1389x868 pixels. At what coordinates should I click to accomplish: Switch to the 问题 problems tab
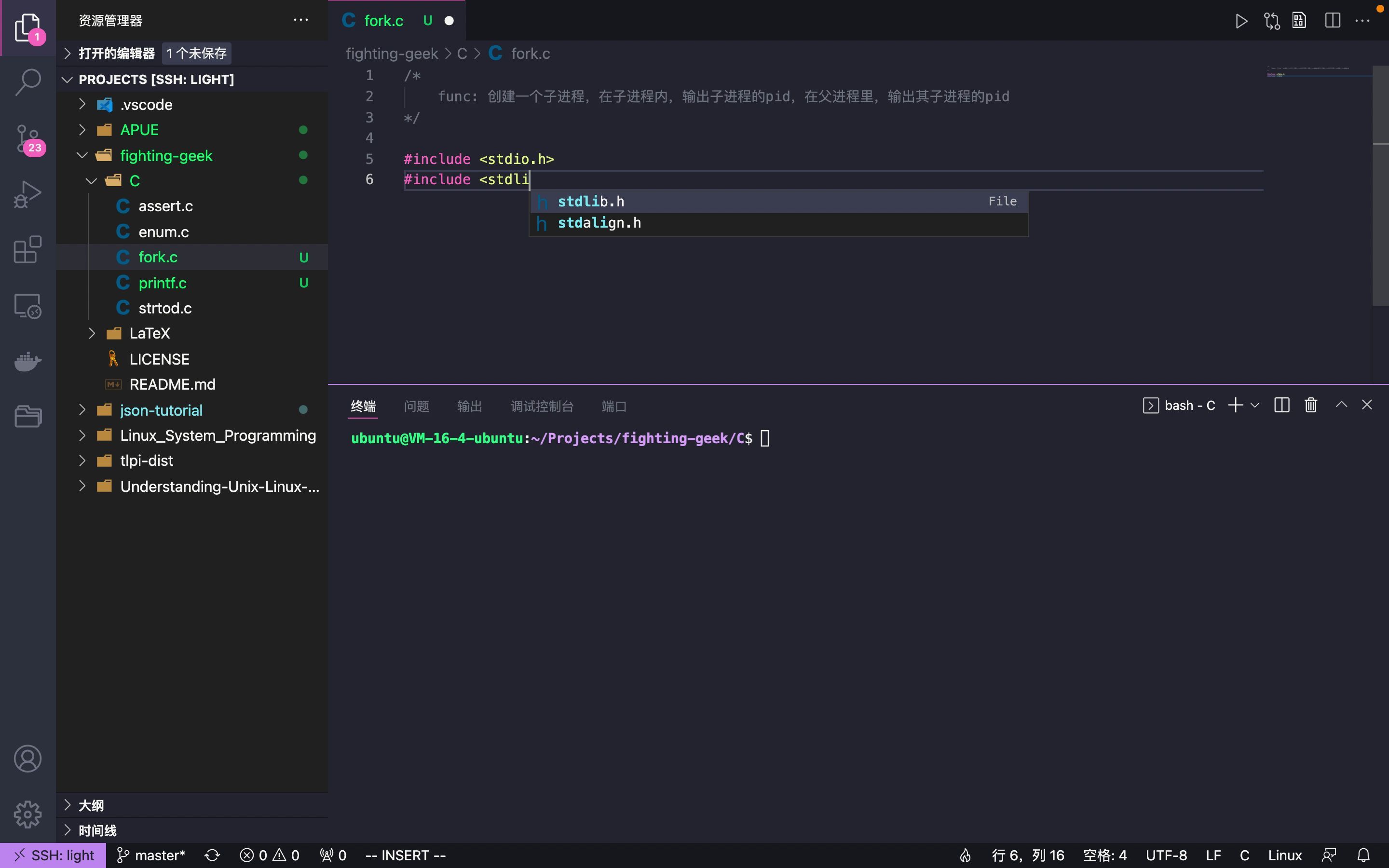pyautogui.click(x=416, y=407)
